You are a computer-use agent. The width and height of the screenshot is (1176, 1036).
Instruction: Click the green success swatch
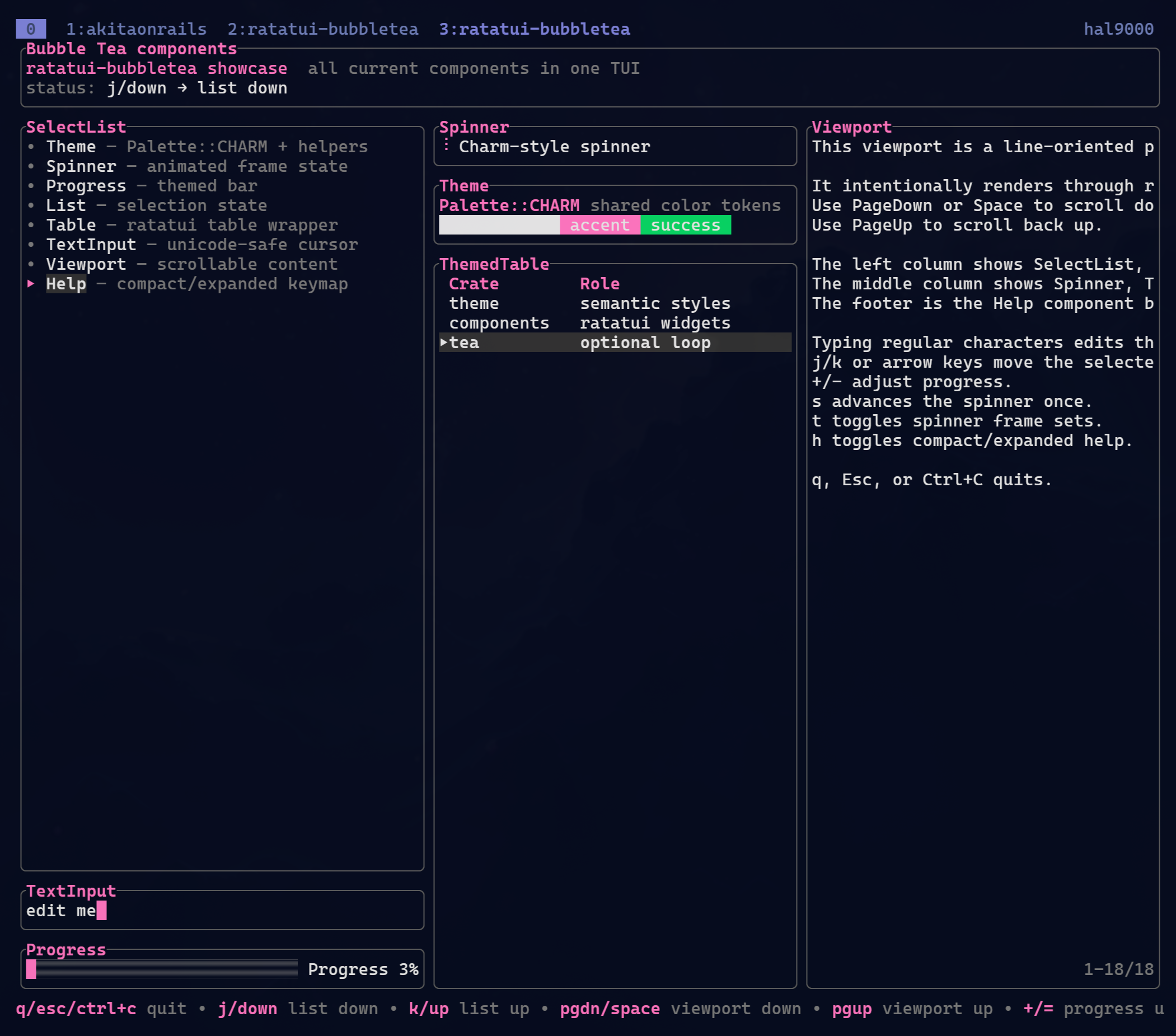[x=686, y=225]
